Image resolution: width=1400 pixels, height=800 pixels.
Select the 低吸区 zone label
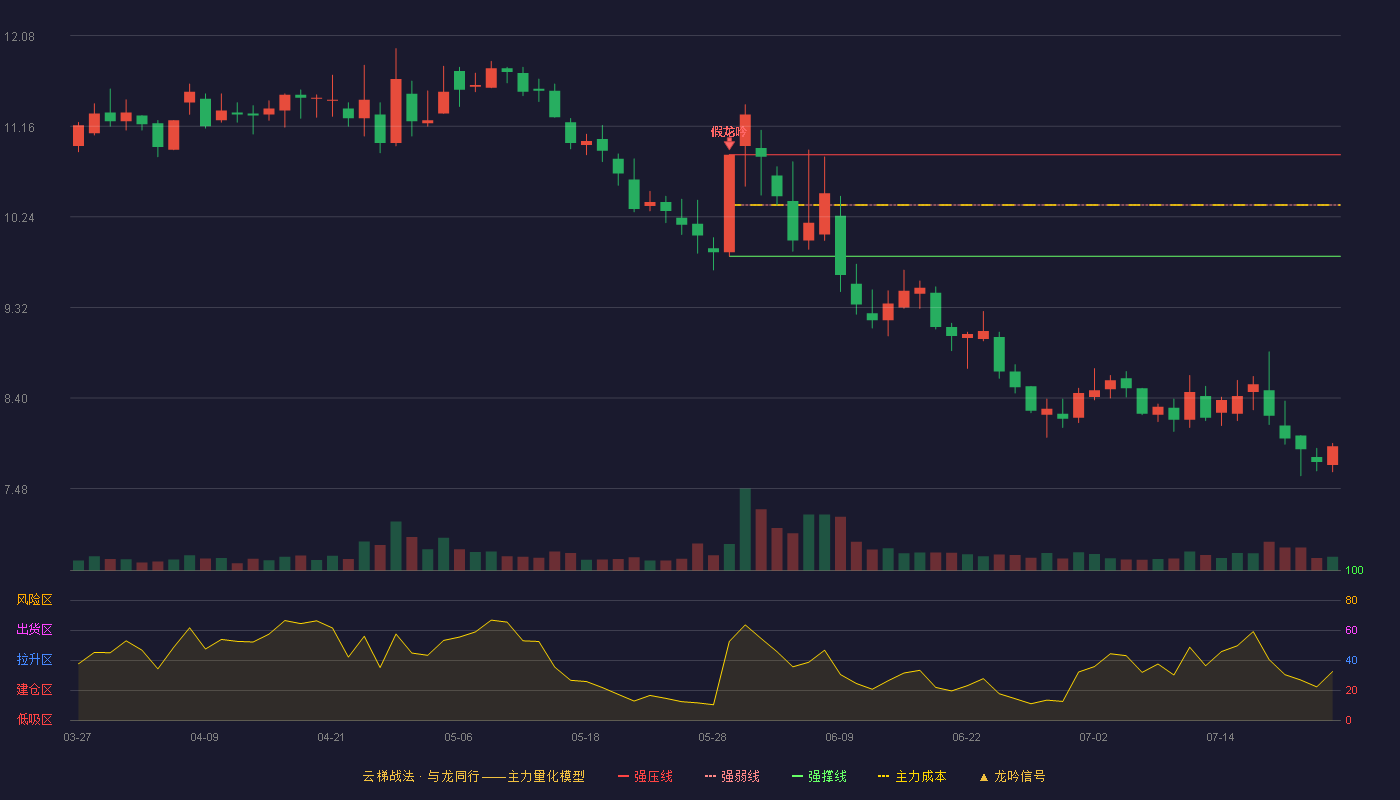34,719
